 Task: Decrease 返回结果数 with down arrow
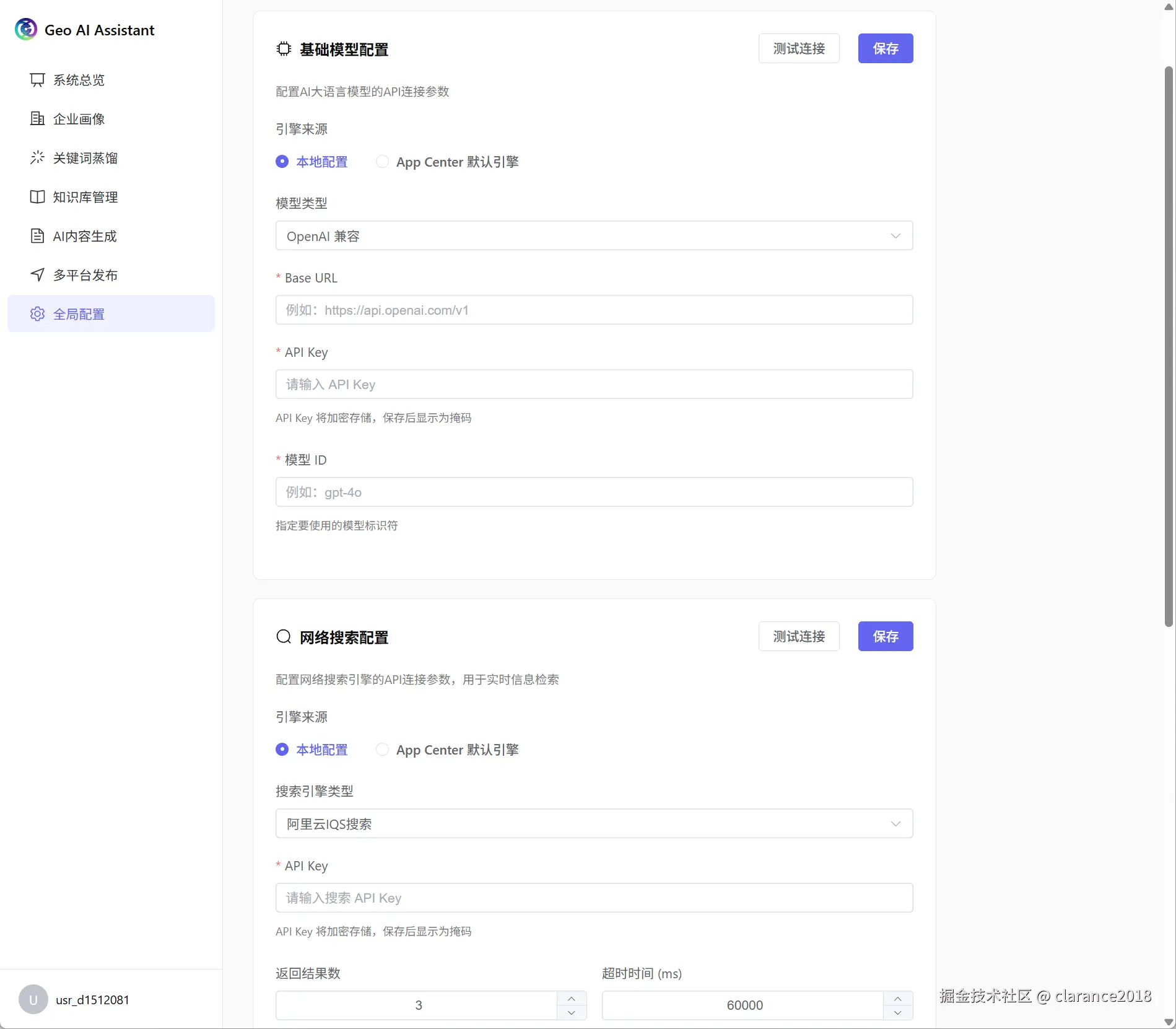pos(572,1013)
